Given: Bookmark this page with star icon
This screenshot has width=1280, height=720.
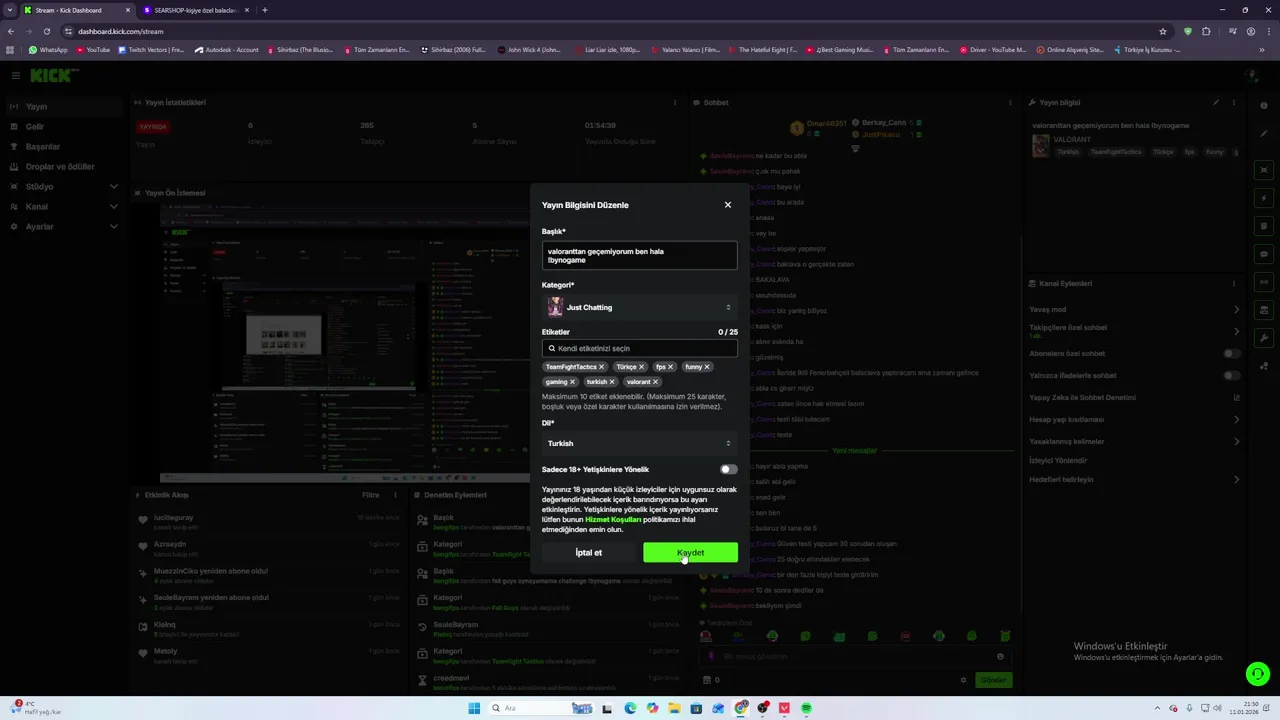Looking at the screenshot, I should pyautogui.click(x=1162, y=31).
